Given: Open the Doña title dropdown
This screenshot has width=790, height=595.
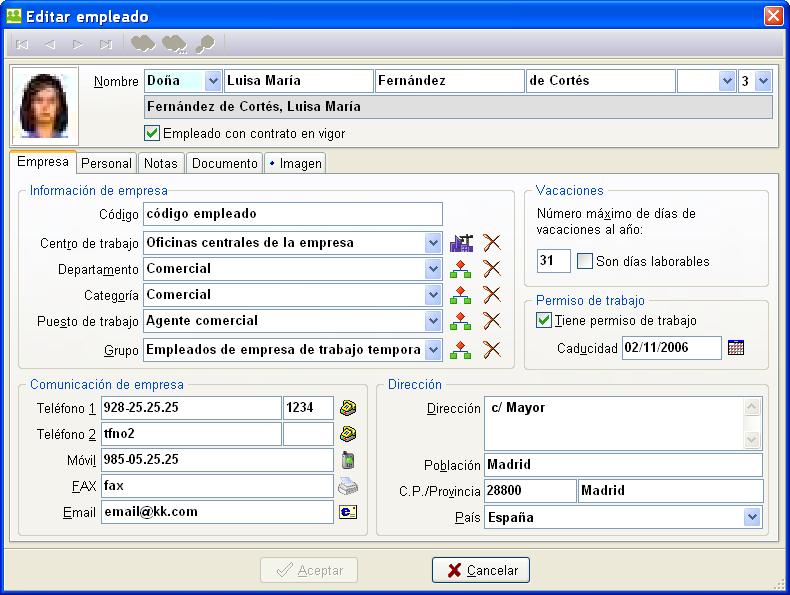Looking at the screenshot, I should (x=213, y=81).
